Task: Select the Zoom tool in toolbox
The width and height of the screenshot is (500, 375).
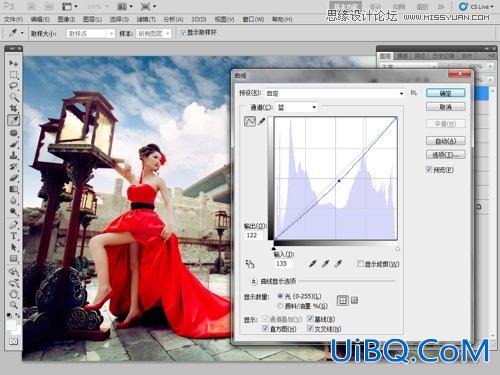Action: [14, 305]
